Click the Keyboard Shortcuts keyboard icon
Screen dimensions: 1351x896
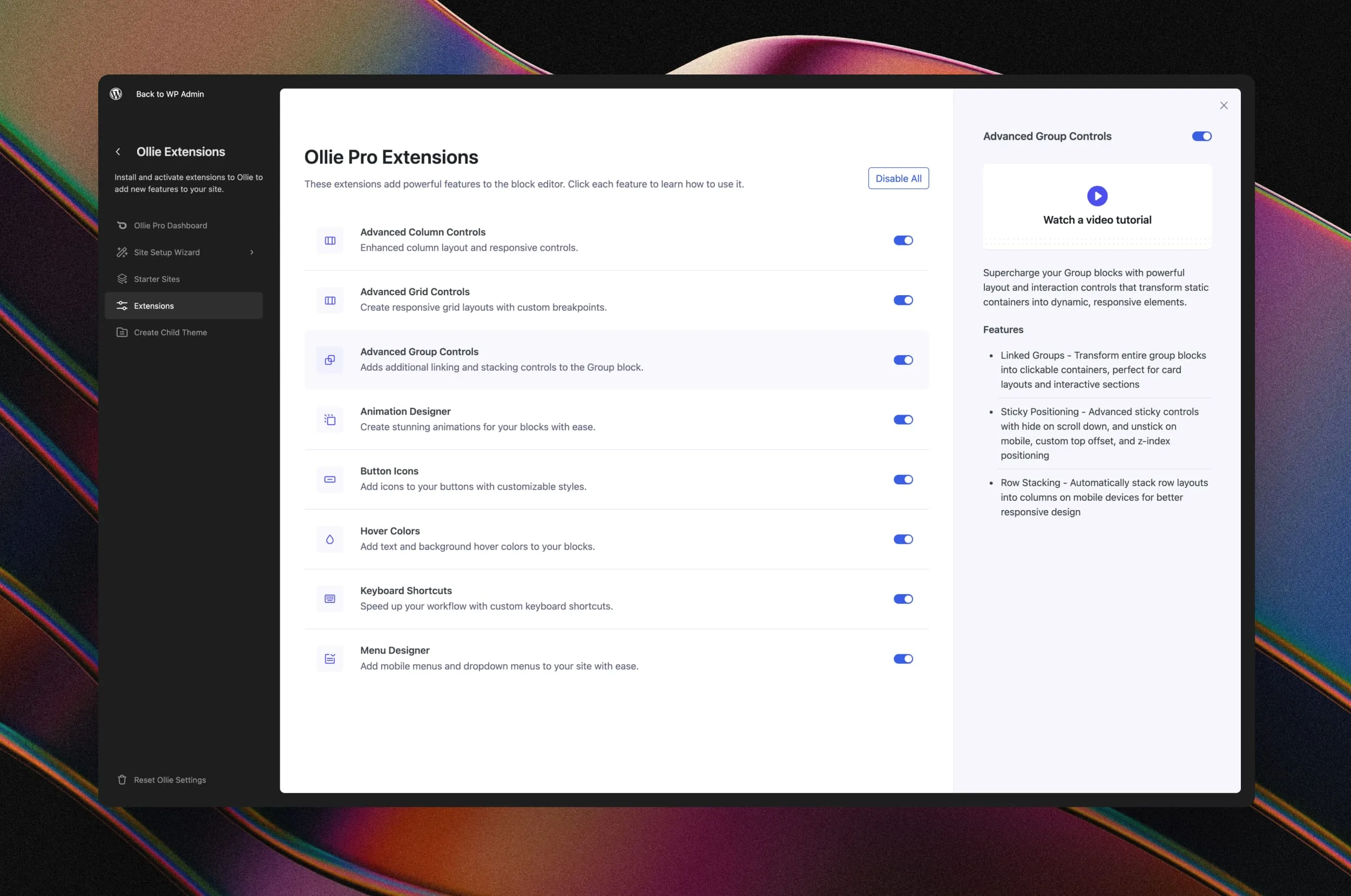point(330,599)
